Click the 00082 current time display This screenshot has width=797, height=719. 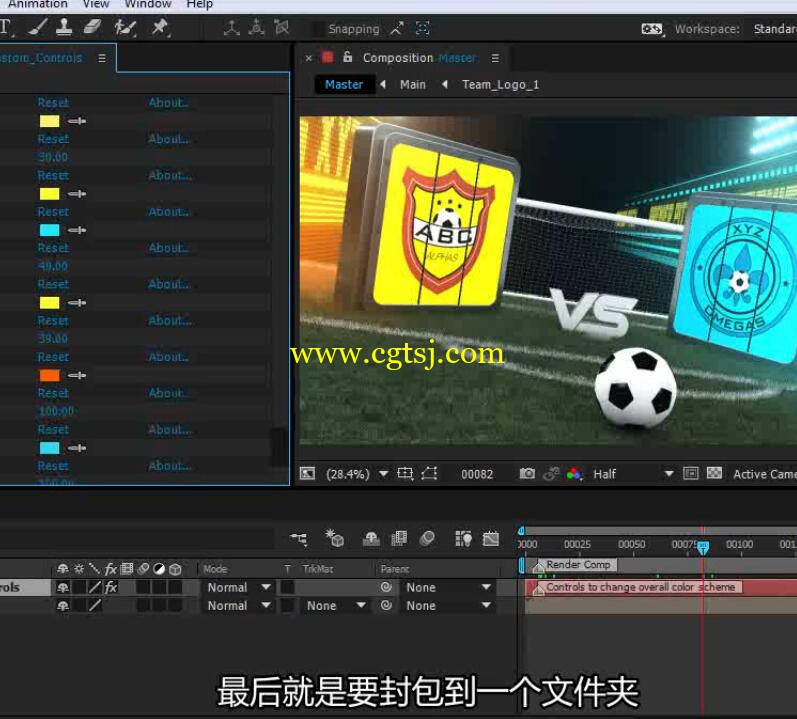pos(477,474)
